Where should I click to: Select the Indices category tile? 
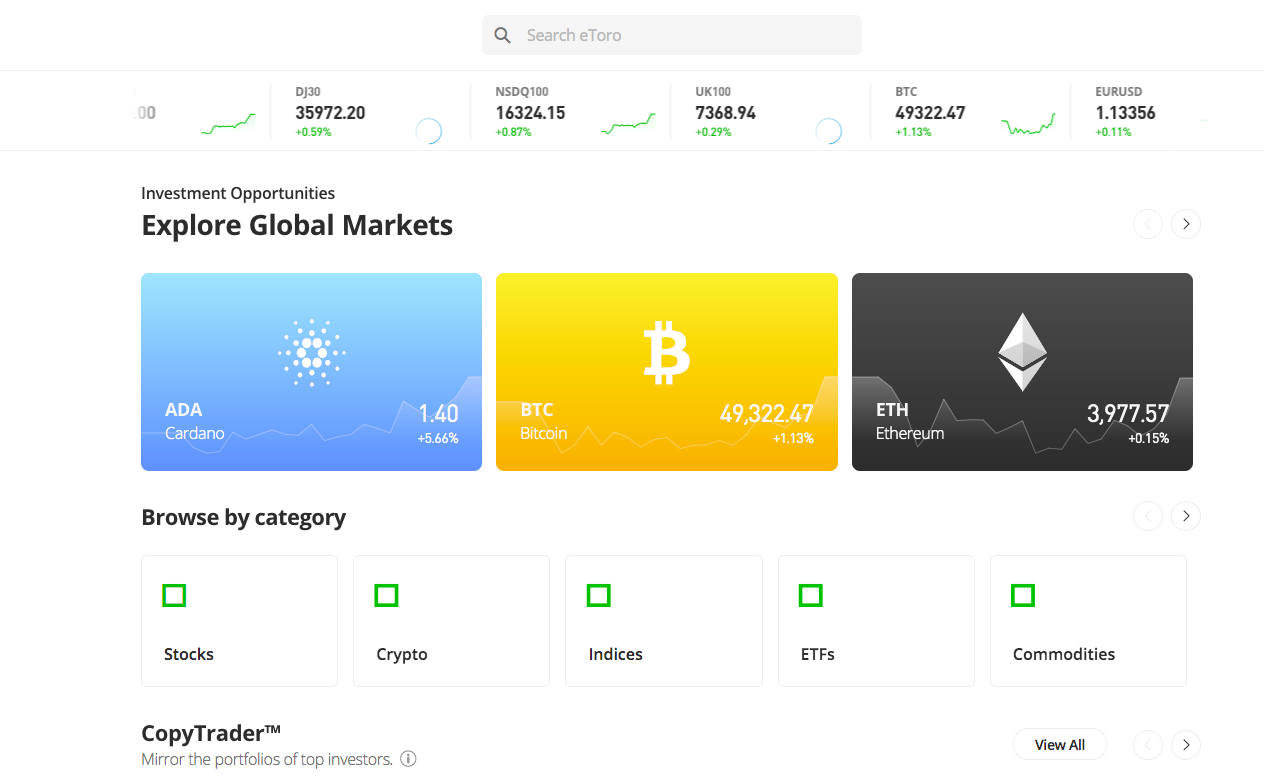click(x=664, y=621)
